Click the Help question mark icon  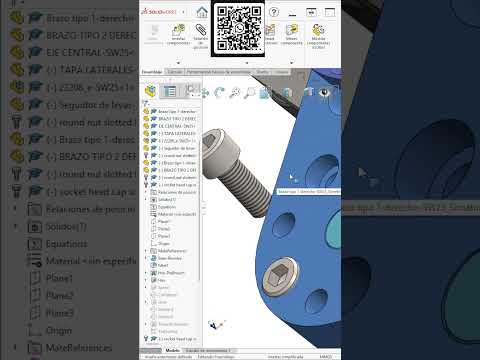tap(274, 12)
